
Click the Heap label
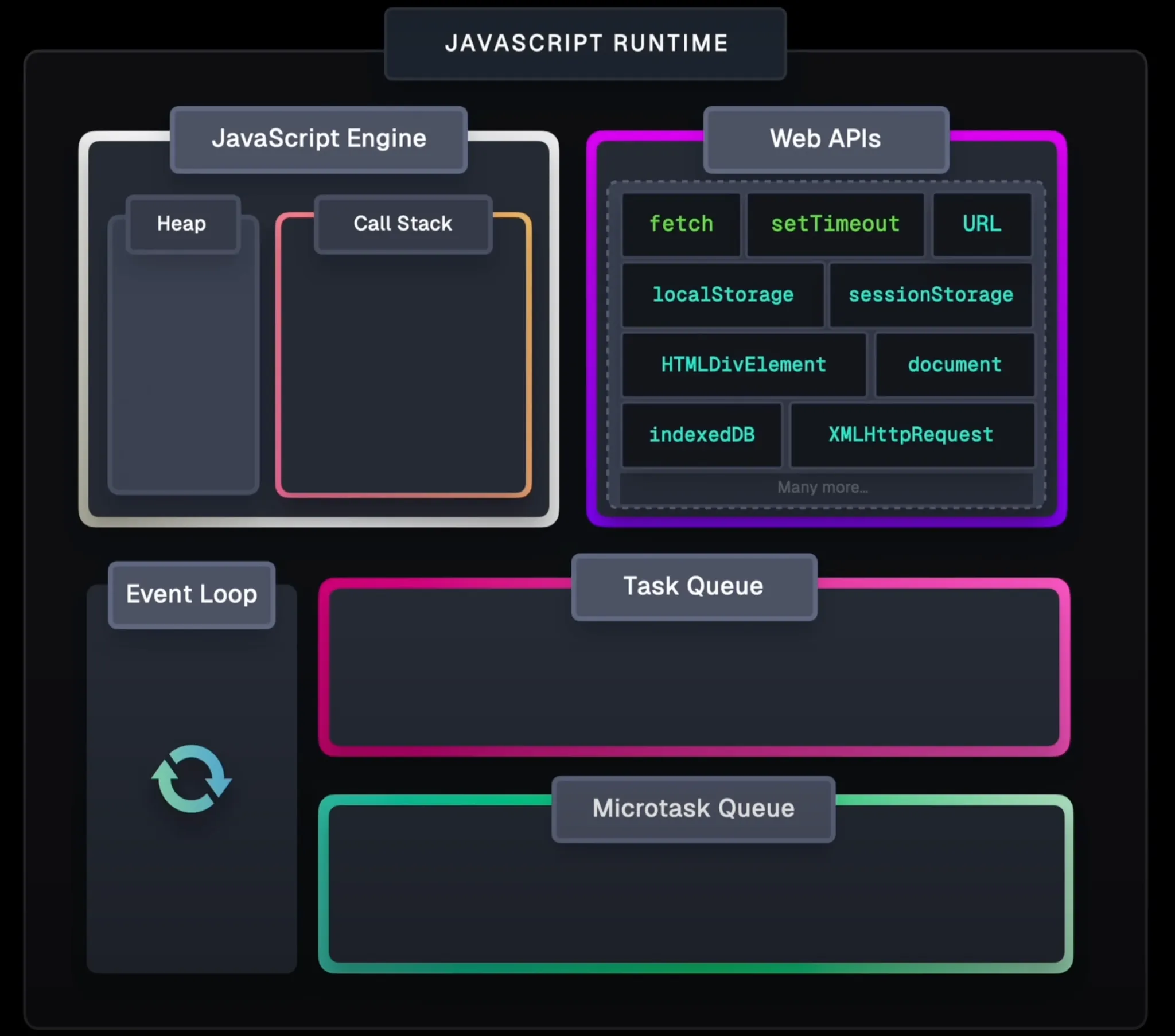(182, 224)
